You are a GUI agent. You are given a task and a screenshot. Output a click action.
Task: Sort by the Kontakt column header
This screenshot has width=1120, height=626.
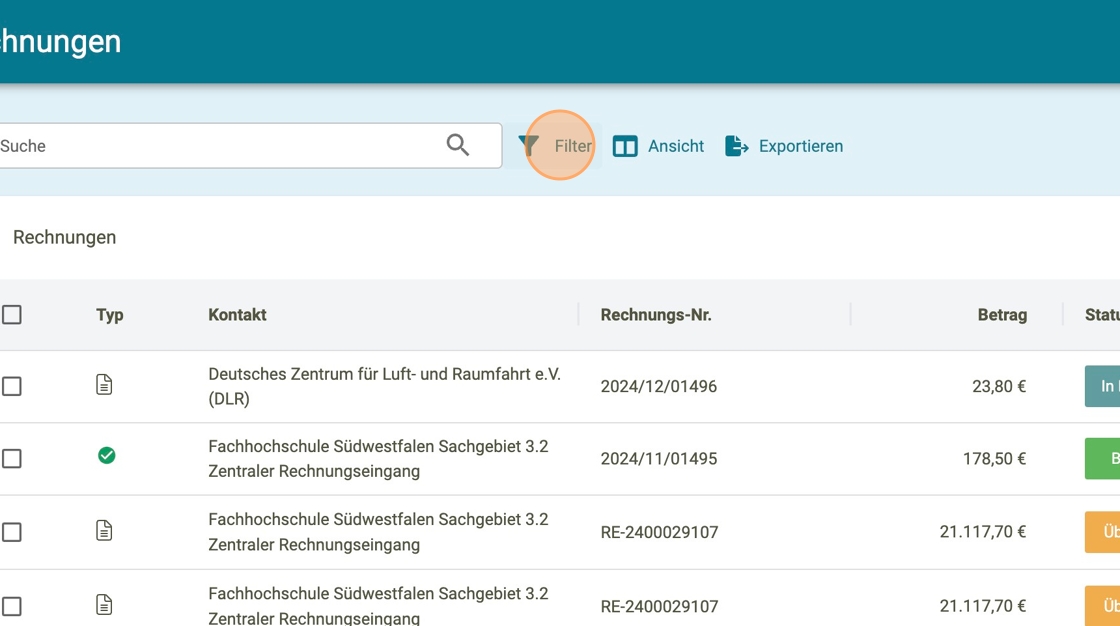[x=237, y=314]
